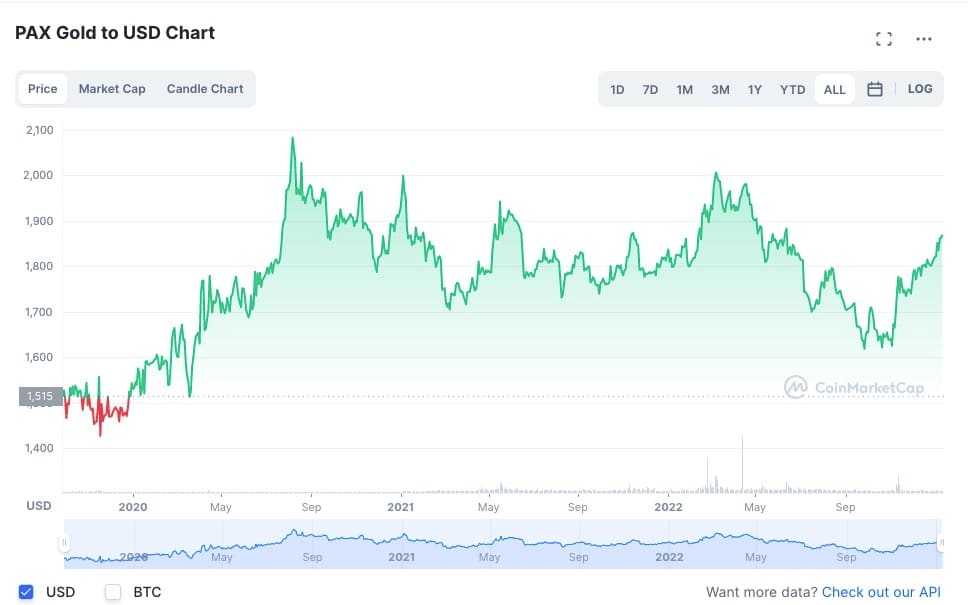Select the 1Y time range
The image size is (968, 605).
[x=755, y=89]
